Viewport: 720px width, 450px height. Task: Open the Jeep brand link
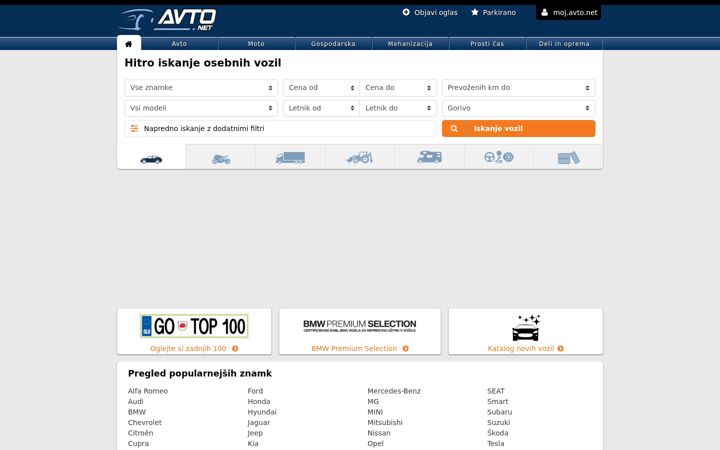(255, 433)
